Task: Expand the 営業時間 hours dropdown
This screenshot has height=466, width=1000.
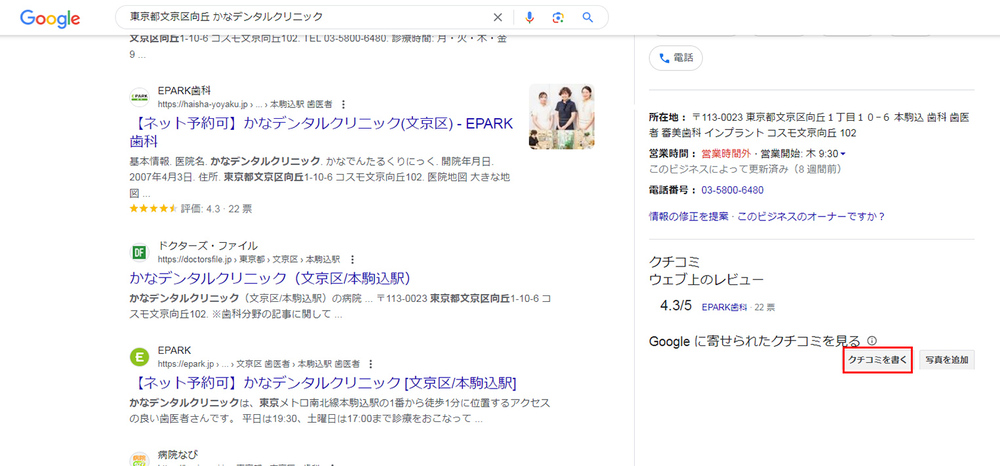Action: coord(843,154)
